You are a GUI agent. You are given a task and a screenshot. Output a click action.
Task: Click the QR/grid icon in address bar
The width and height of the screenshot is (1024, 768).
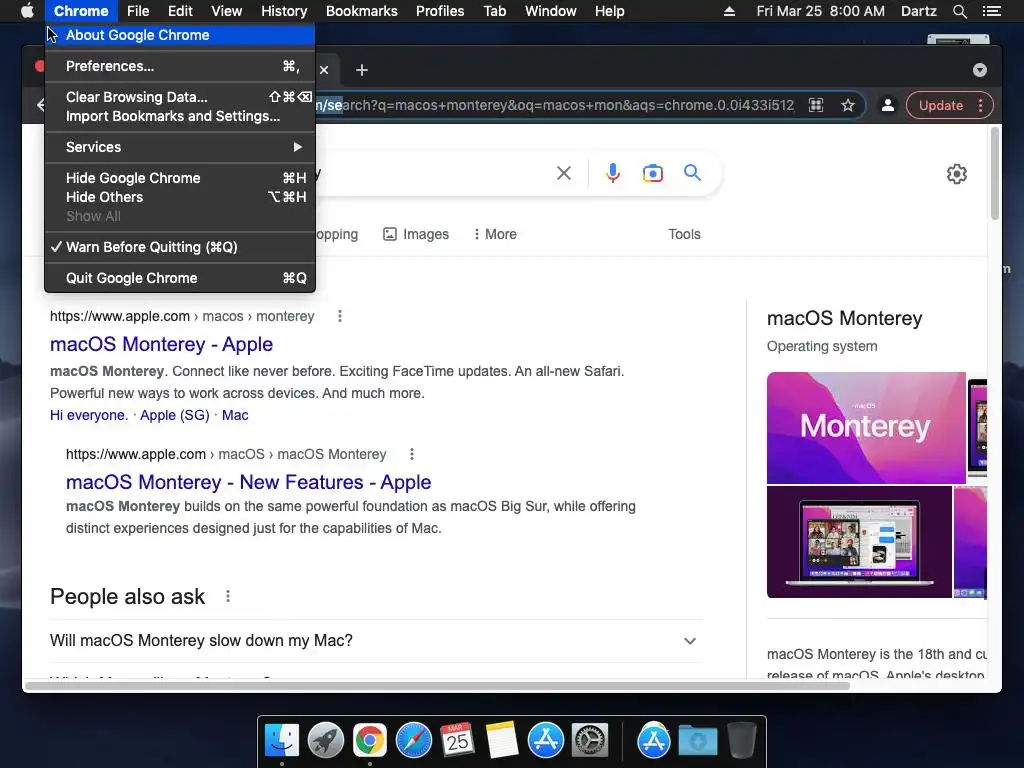[816, 105]
